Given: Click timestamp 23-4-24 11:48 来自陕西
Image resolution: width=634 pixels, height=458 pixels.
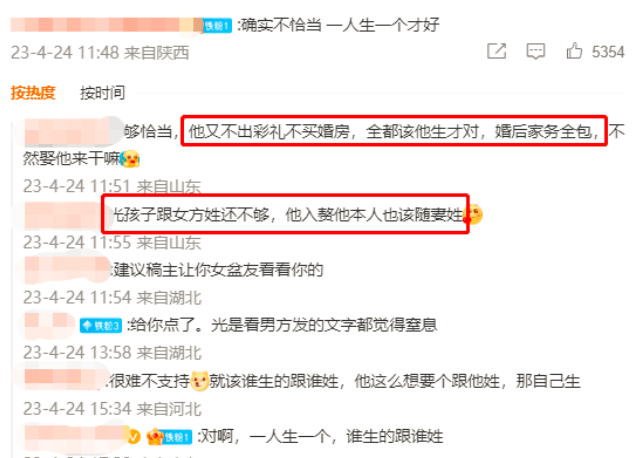Looking at the screenshot, I should pyautogui.click(x=100, y=53).
